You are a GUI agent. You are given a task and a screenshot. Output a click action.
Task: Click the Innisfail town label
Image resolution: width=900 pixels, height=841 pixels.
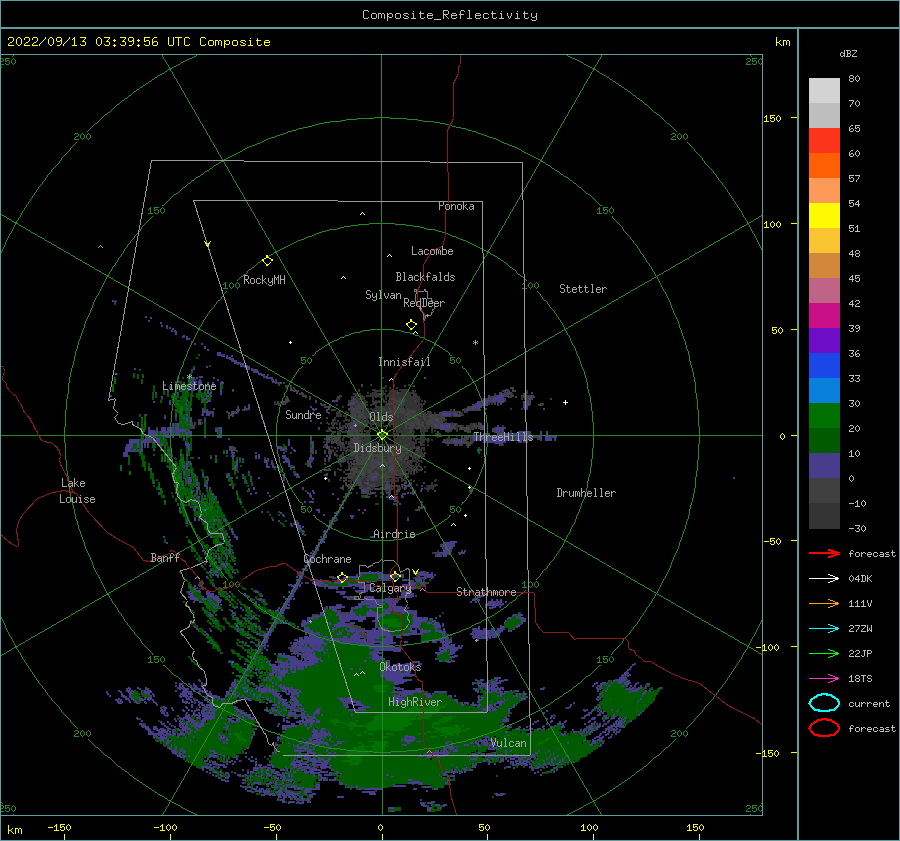point(404,362)
